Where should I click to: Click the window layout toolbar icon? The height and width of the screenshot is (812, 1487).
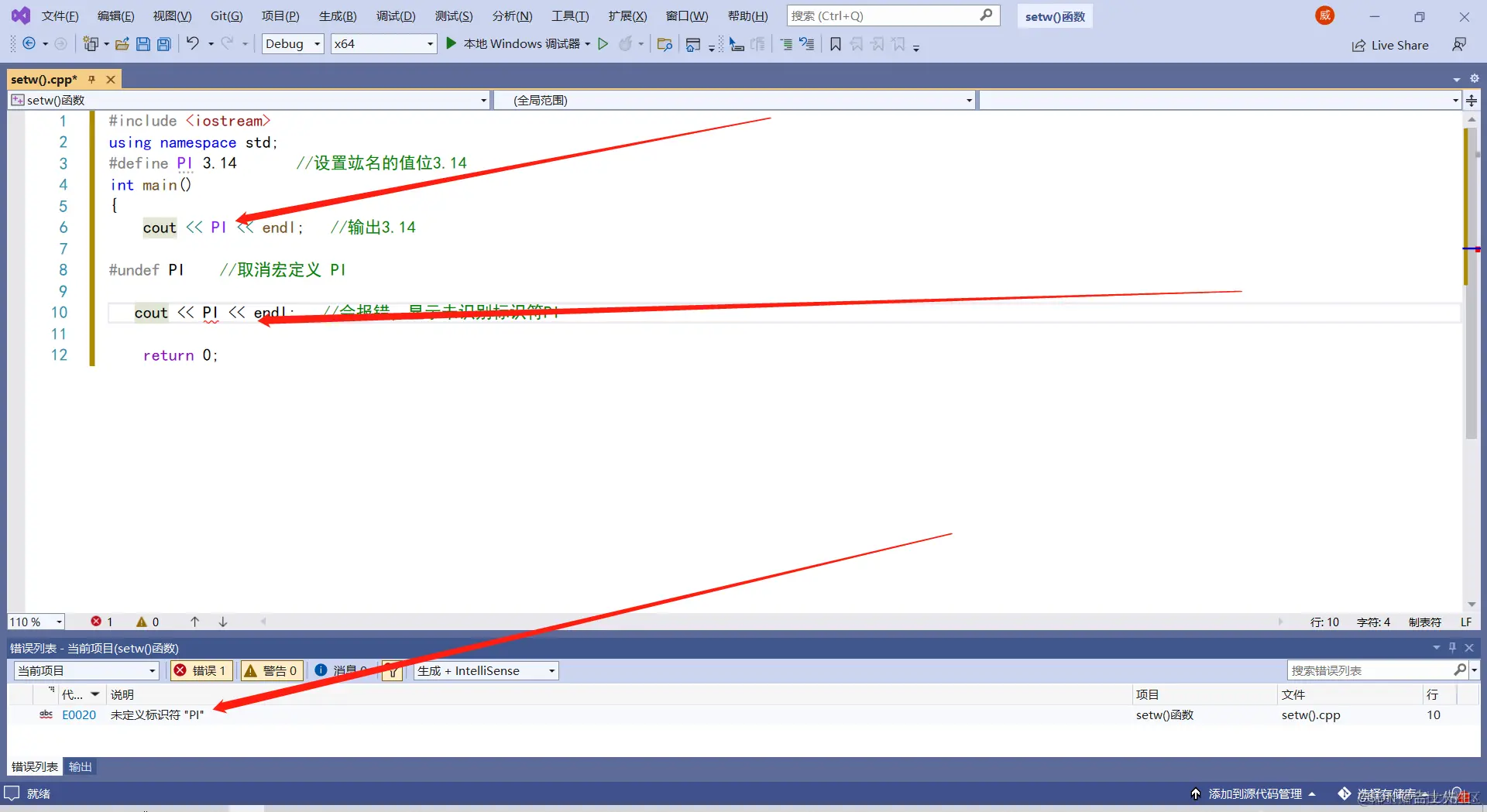tap(693, 44)
